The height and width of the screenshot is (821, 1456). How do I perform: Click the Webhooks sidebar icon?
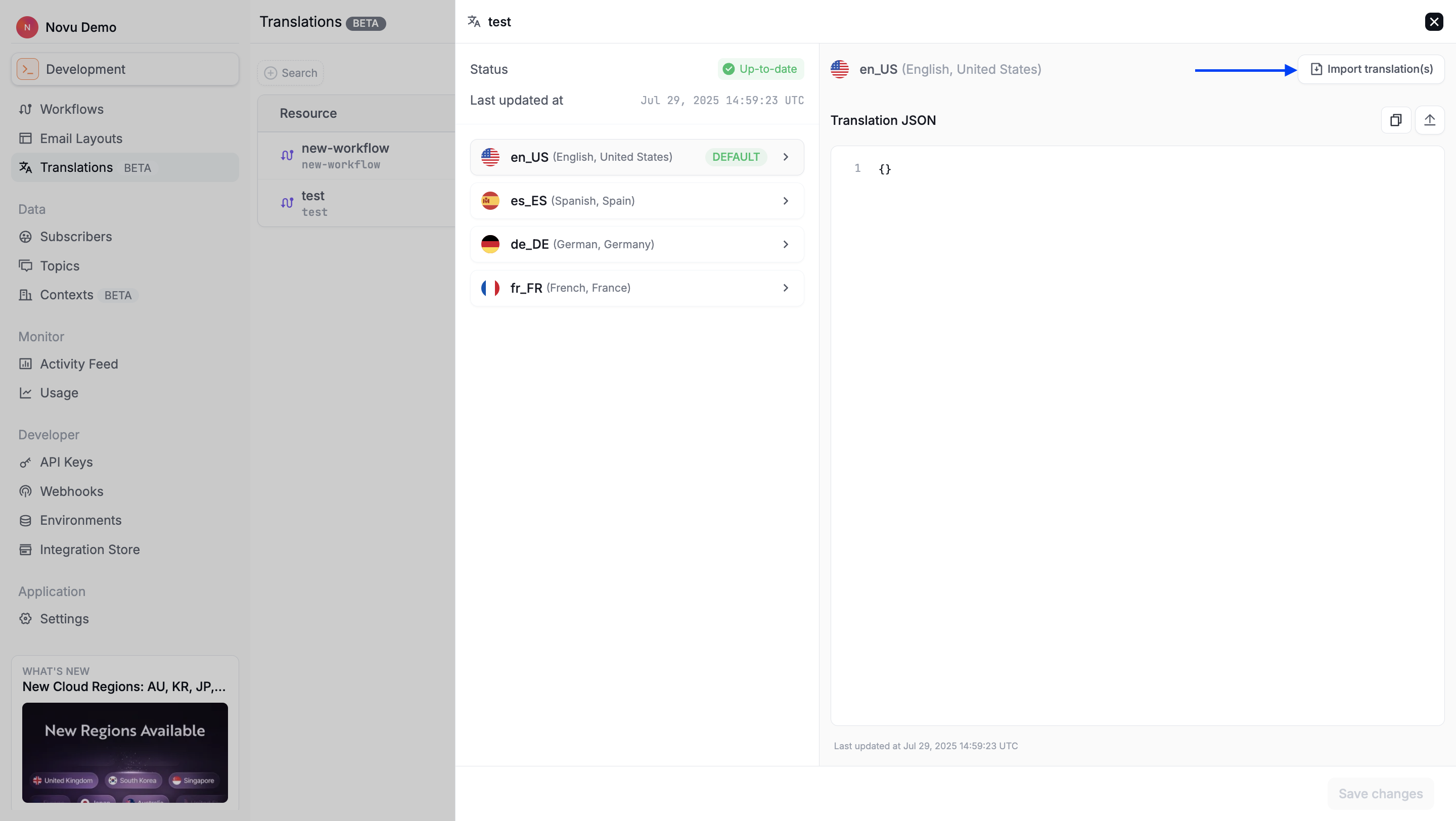point(25,491)
